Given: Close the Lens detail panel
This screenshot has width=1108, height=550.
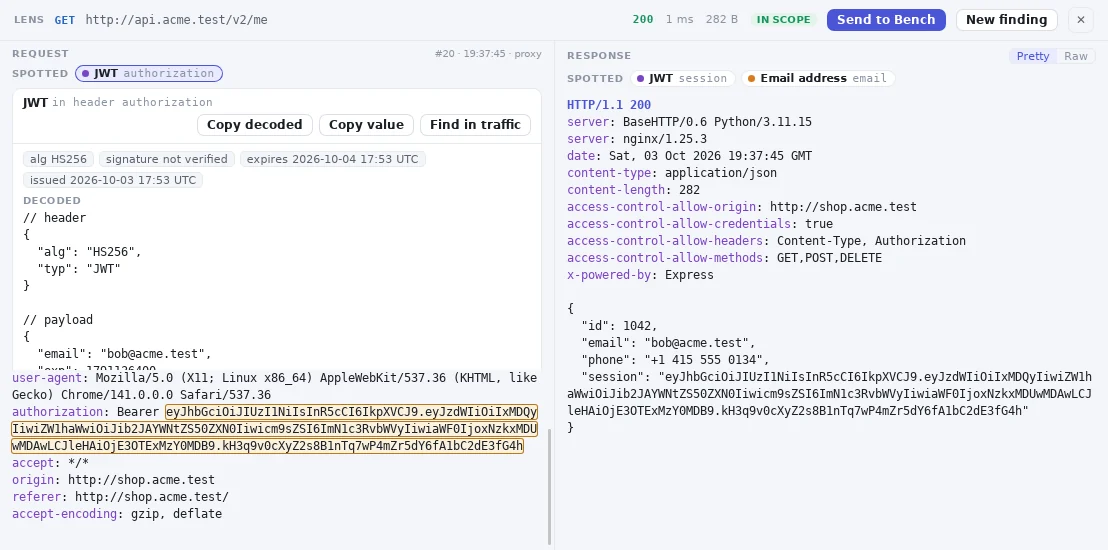Looking at the screenshot, I should point(1080,20).
